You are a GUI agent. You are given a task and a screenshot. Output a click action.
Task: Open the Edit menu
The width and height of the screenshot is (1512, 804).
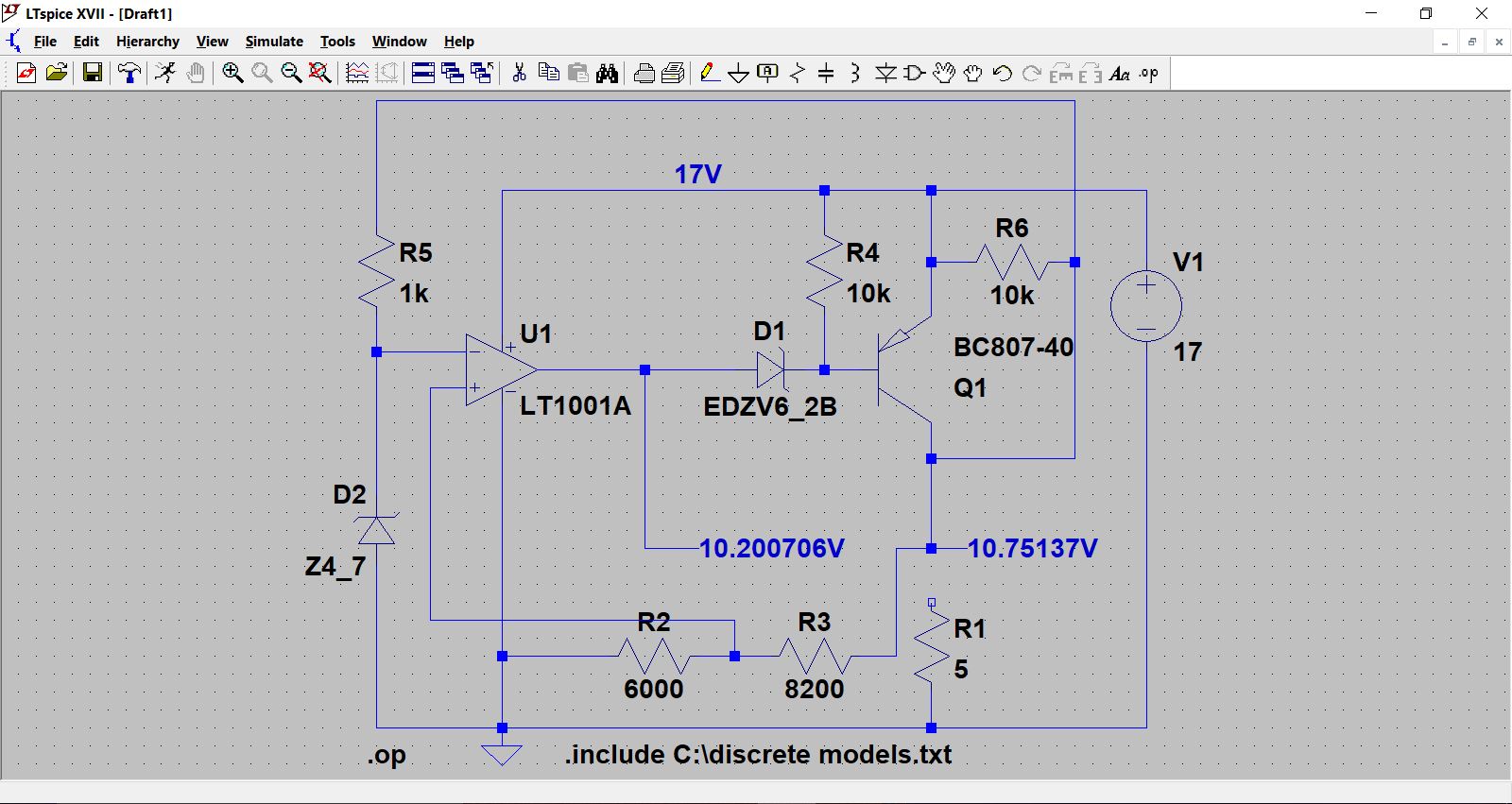click(86, 42)
